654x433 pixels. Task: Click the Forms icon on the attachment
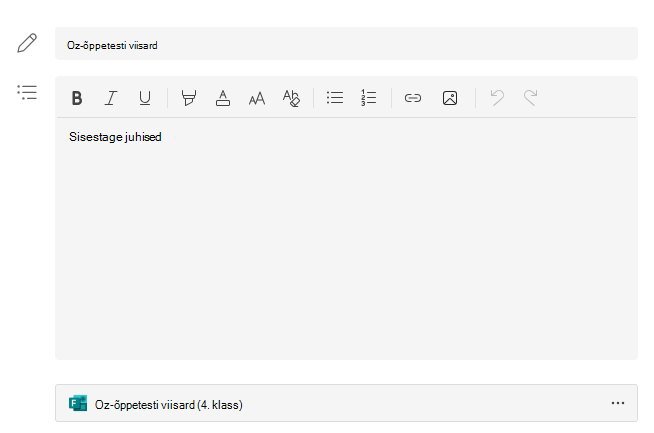(78, 403)
